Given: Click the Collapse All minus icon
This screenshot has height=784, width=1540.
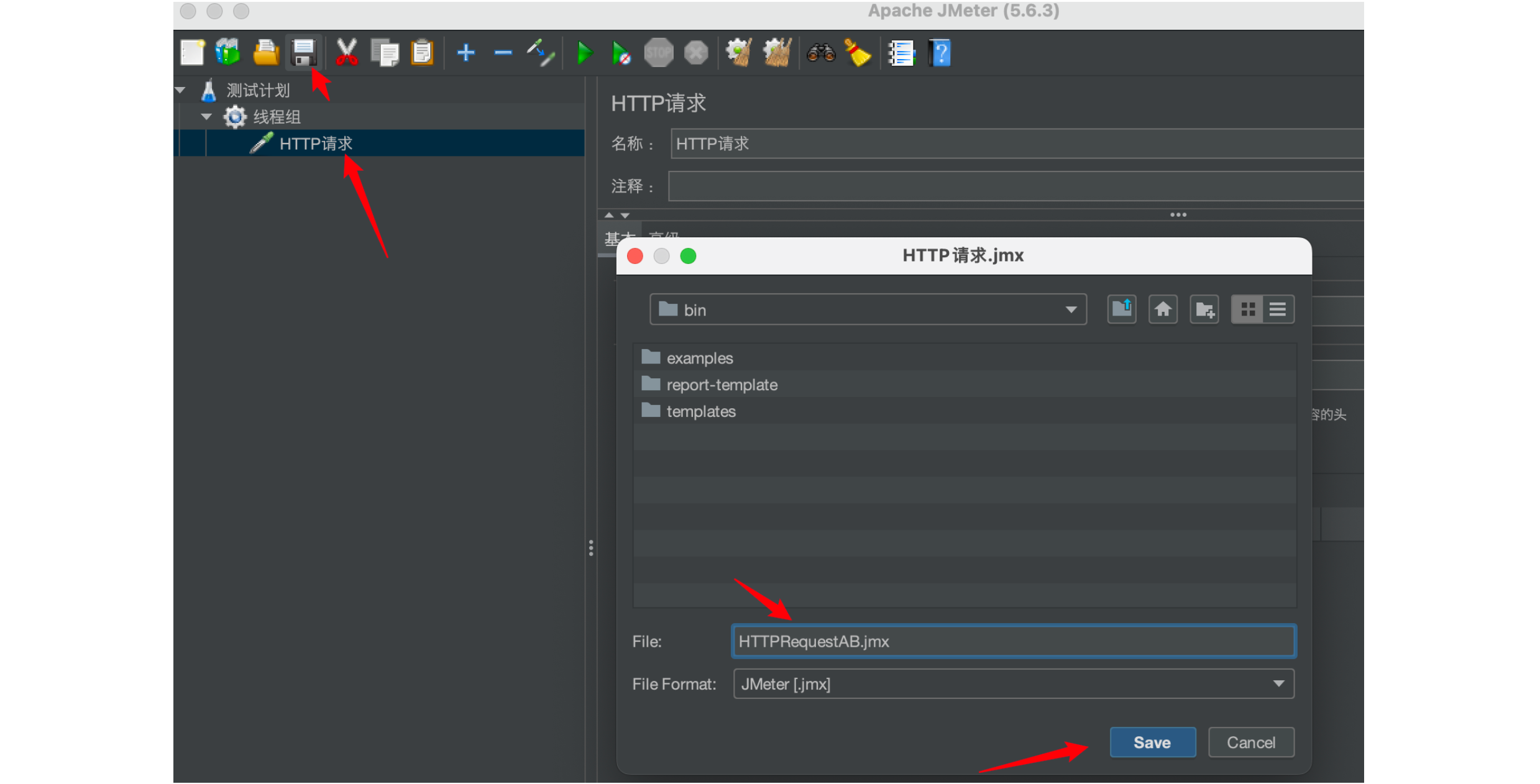Looking at the screenshot, I should [503, 53].
